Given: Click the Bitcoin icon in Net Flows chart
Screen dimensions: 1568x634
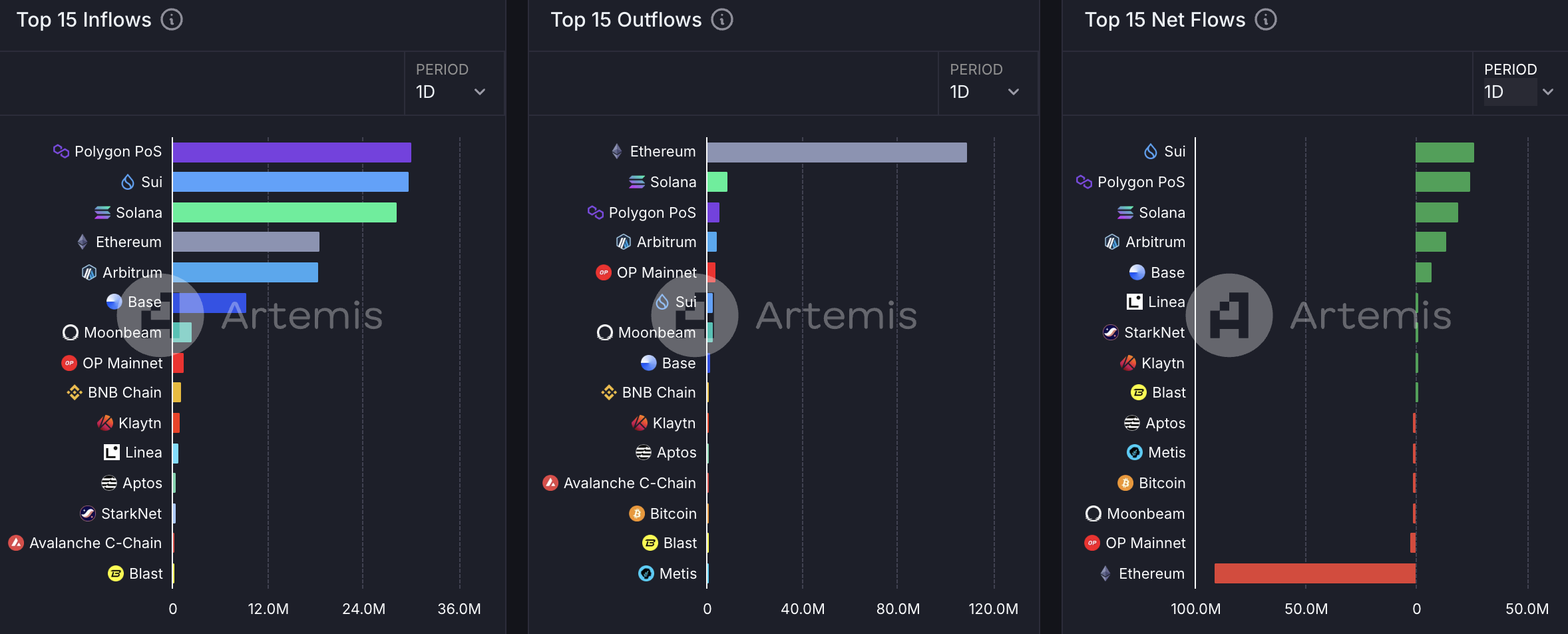Looking at the screenshot, I should click(x=1125, y=483).
